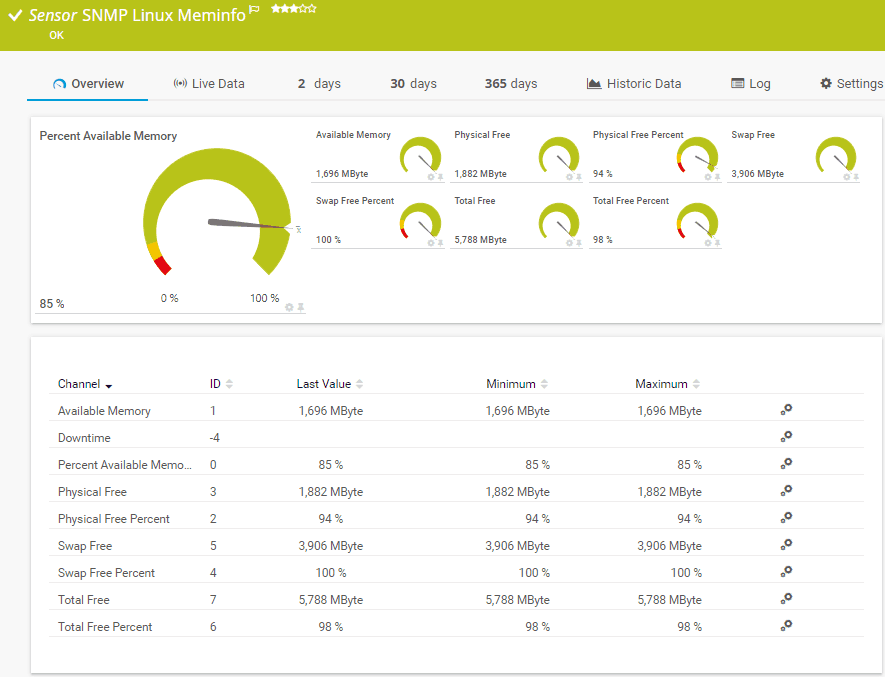Image resolution: width=885 pixels, height=677 pixels.
Task: Pin the Swap Free gauge
Action: tap(855, 177)
